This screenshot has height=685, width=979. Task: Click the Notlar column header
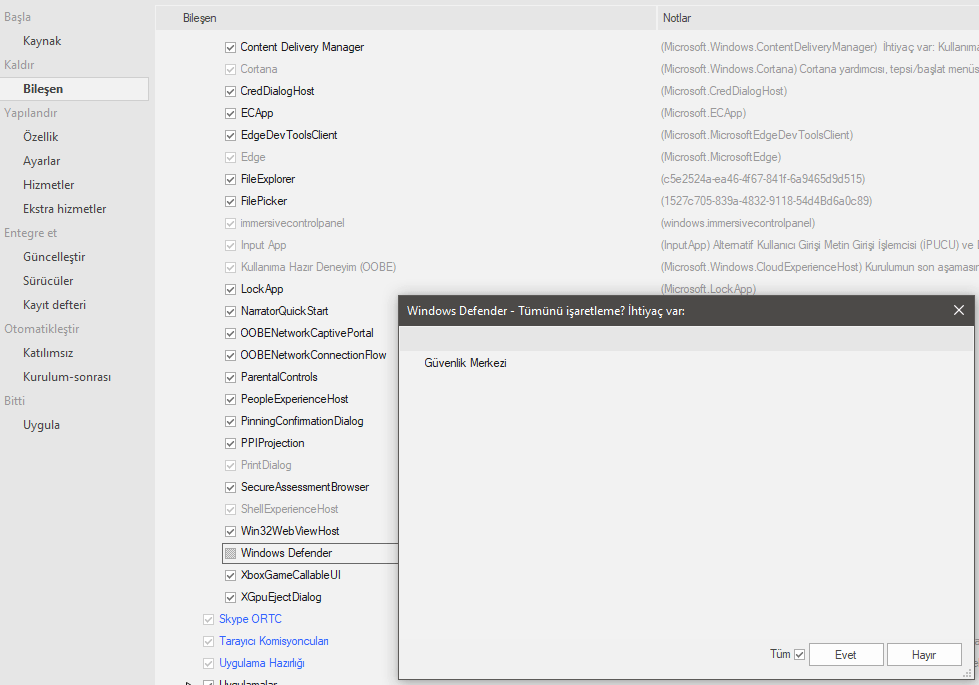677,18
